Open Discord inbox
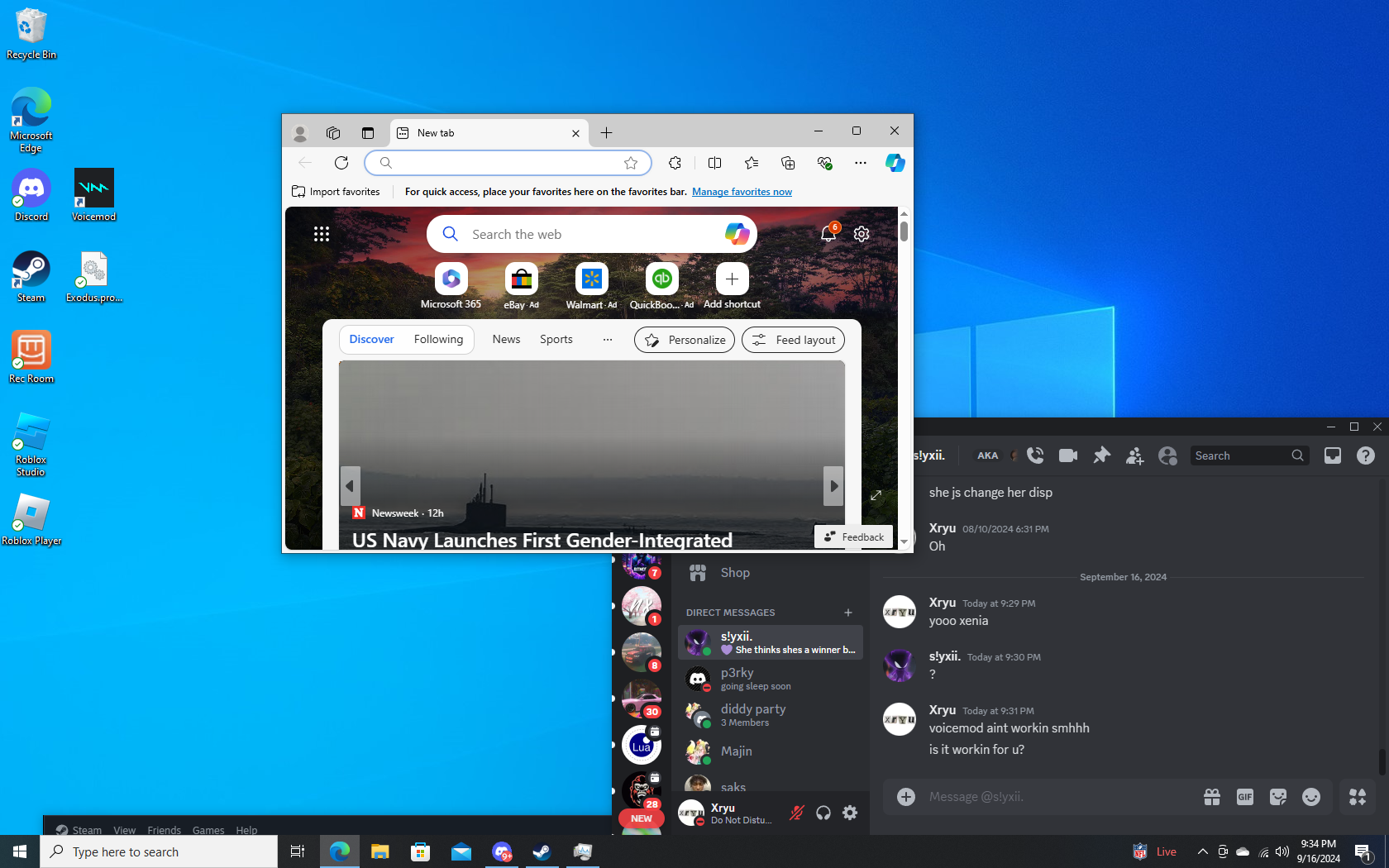This screenshot has height=868, width=1389. point(1333,455)
